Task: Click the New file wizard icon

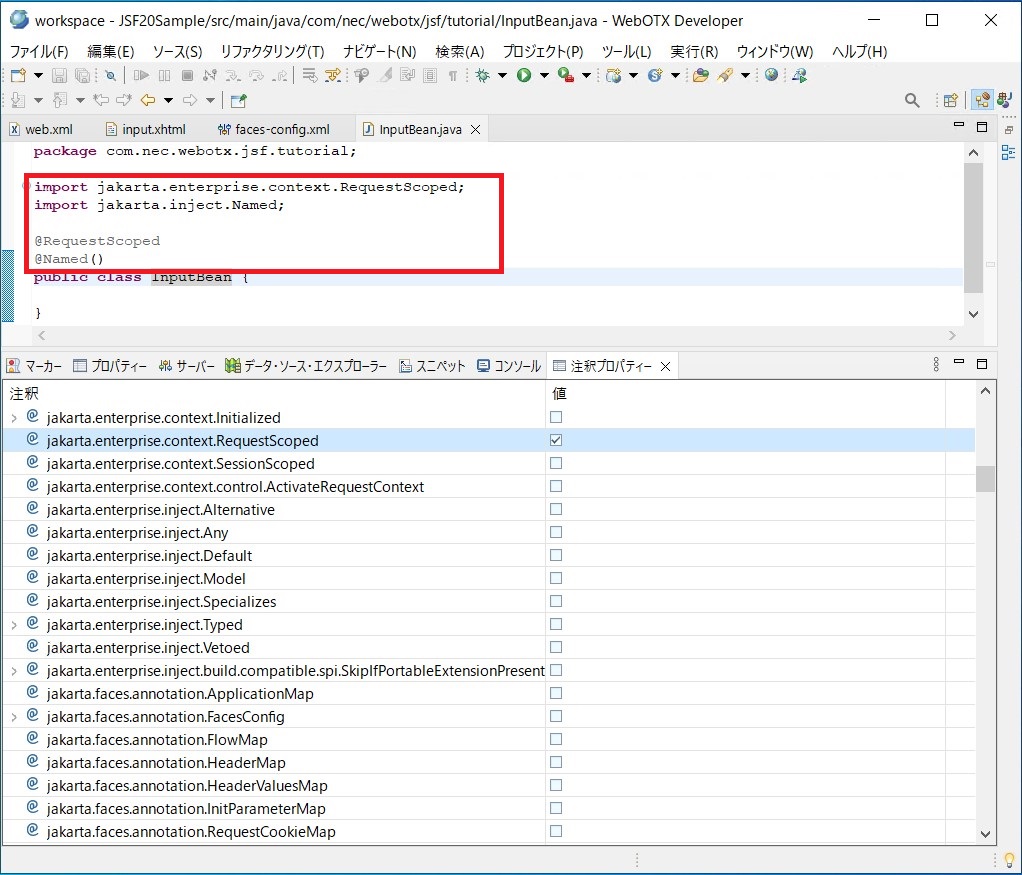Action: (18, 76)
